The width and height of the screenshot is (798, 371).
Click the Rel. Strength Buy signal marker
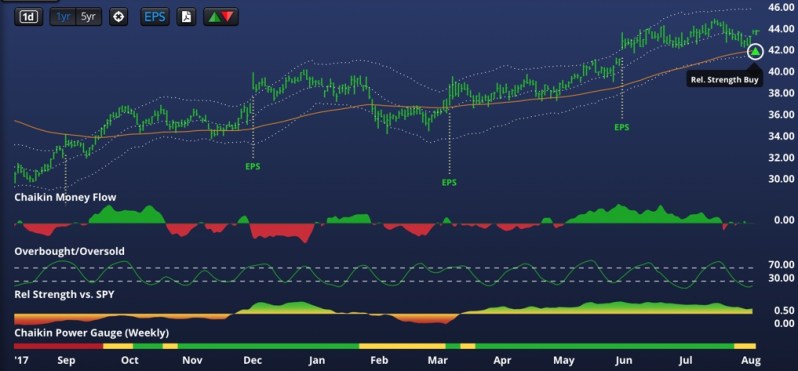(x=756, y=51)
